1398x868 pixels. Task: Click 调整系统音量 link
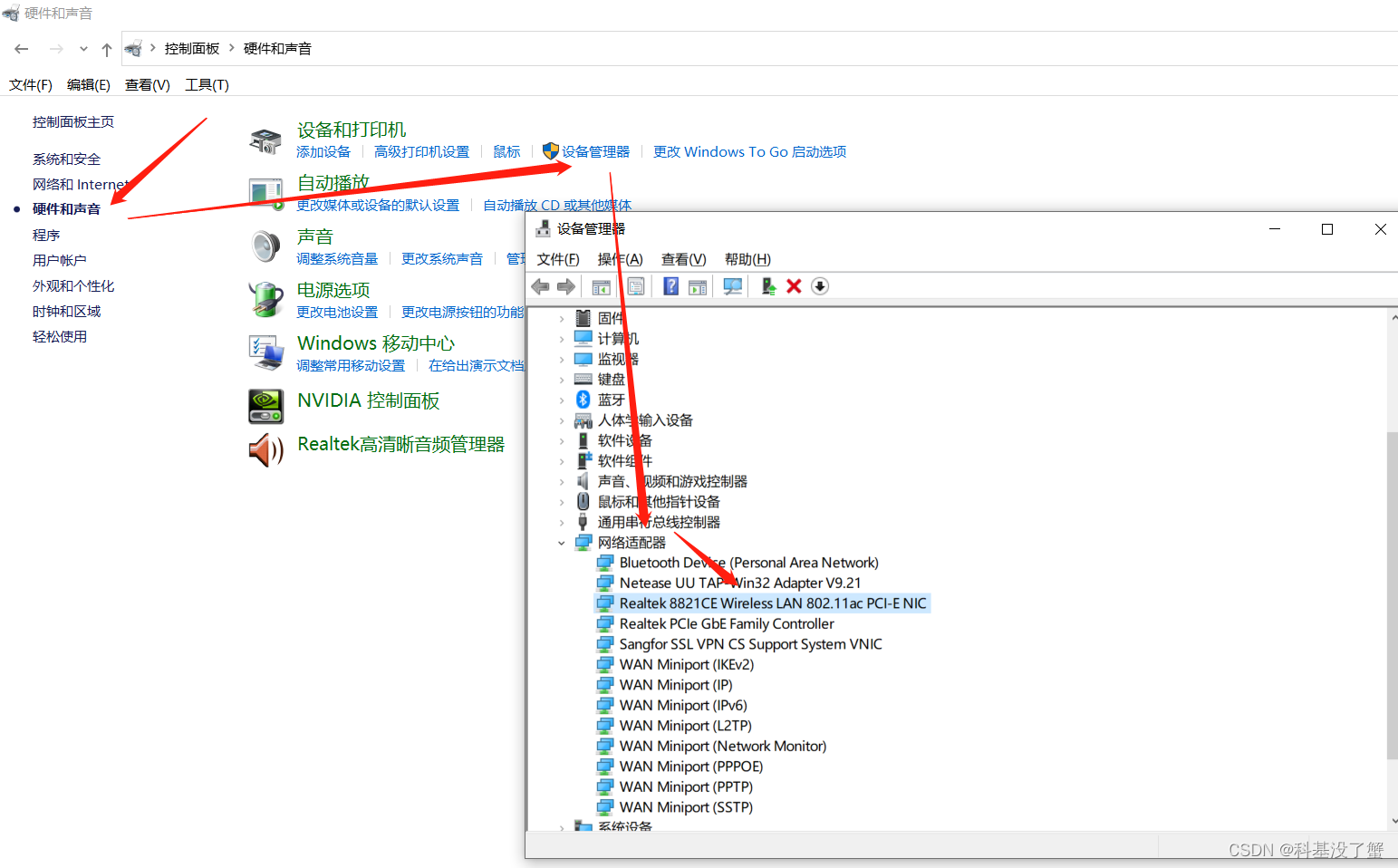point(337,259)
